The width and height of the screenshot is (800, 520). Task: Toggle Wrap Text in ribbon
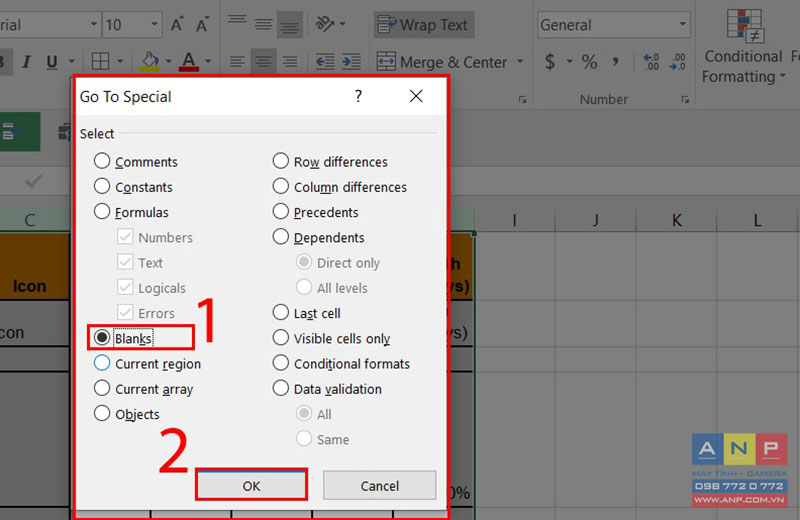click(423, 24)
